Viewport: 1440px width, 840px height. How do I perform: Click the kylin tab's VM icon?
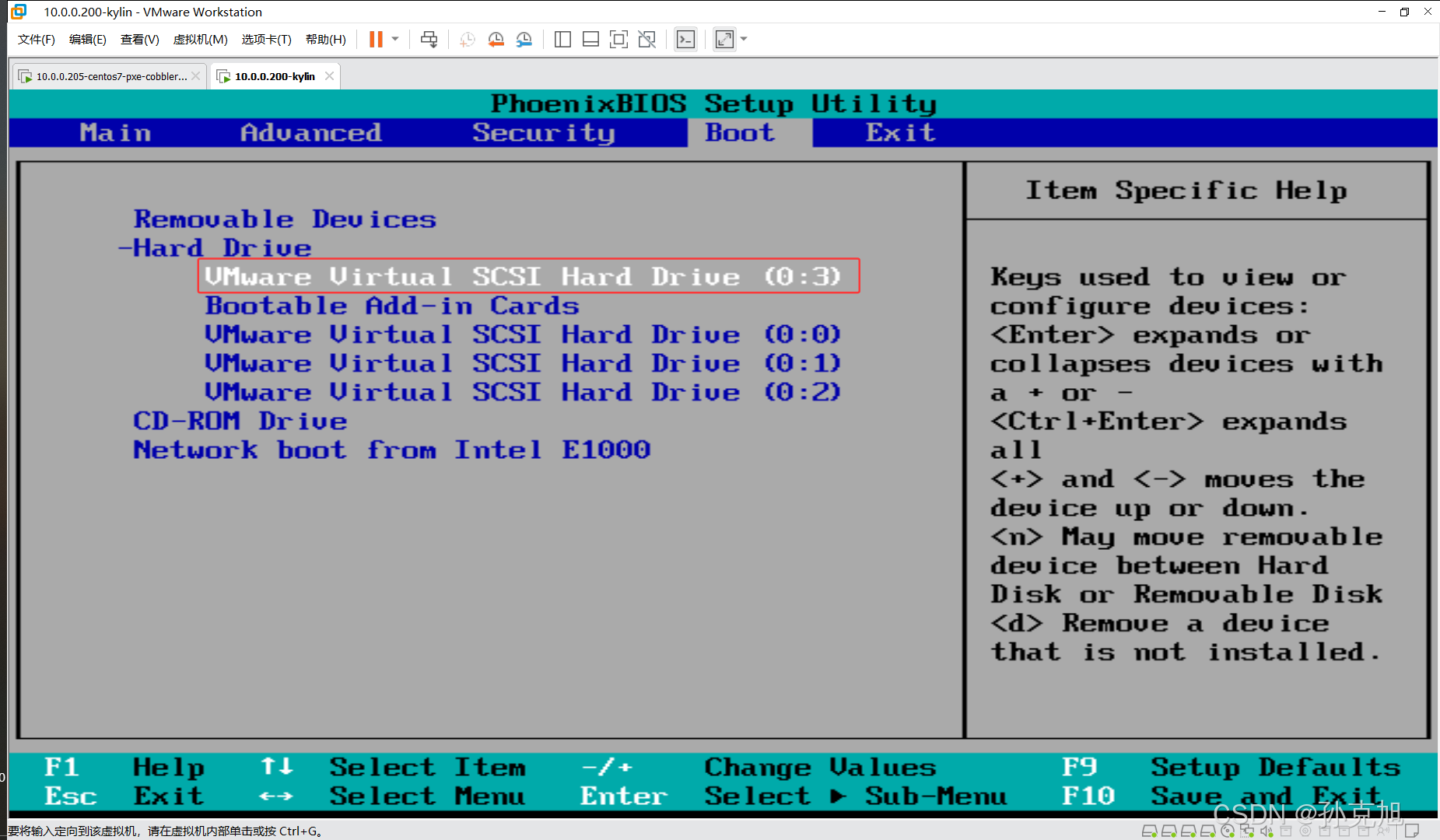pyautogui.click(x=223, y=76)
